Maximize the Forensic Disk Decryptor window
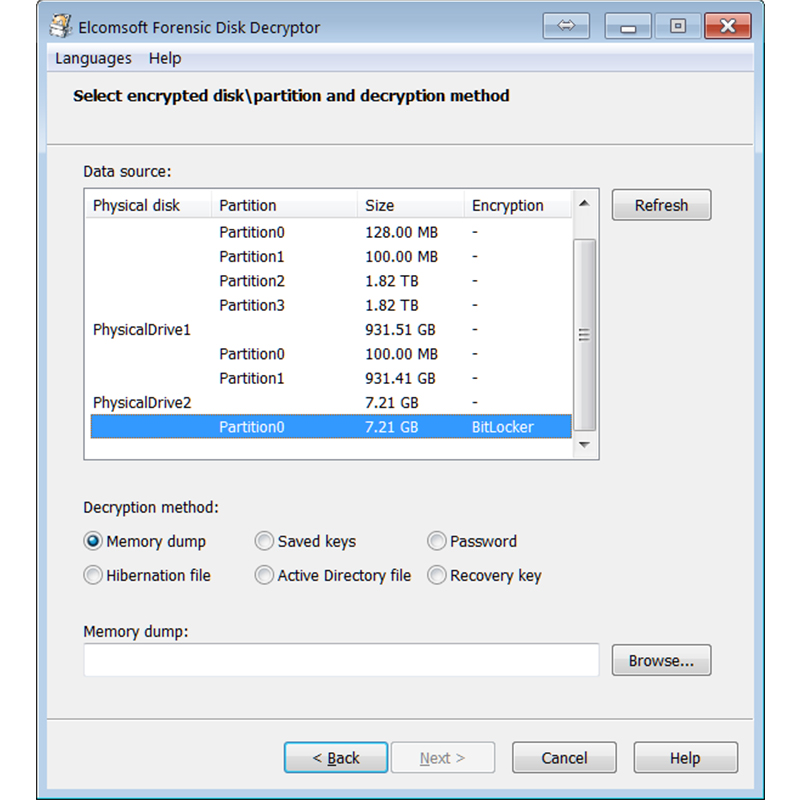800x800 pixels. (678, 26)
